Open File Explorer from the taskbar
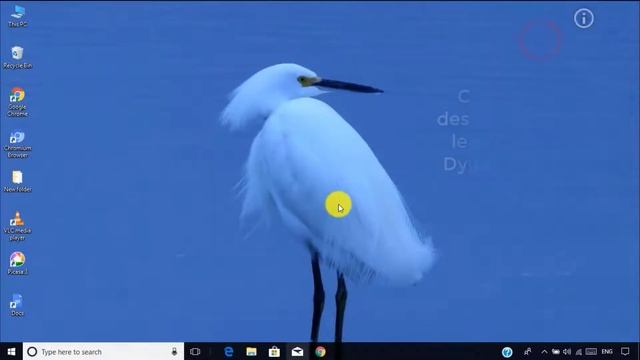640x360 pixels. coord(251,351)
